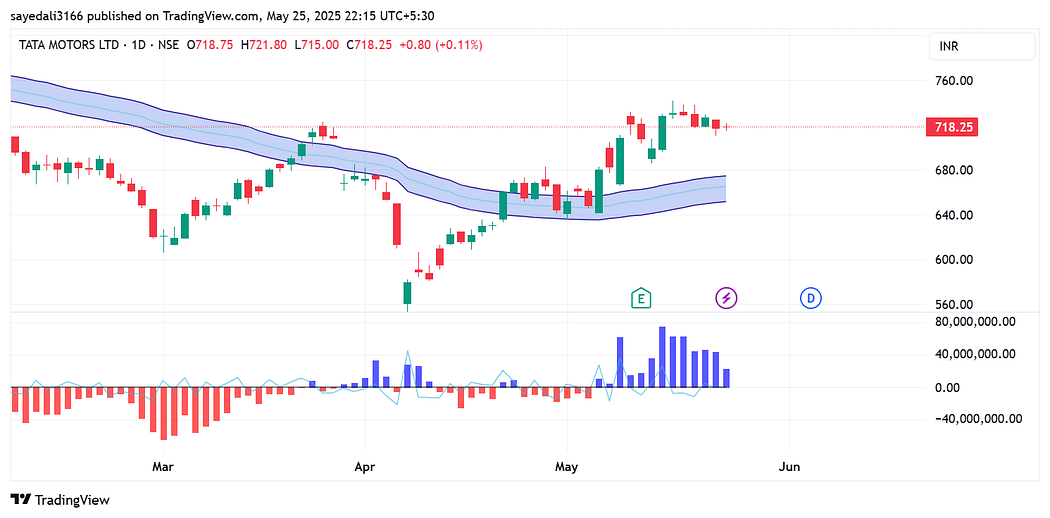Click the red 718.25 current price label
Screen dimensions: 1050x518
[x=952, y=127]
